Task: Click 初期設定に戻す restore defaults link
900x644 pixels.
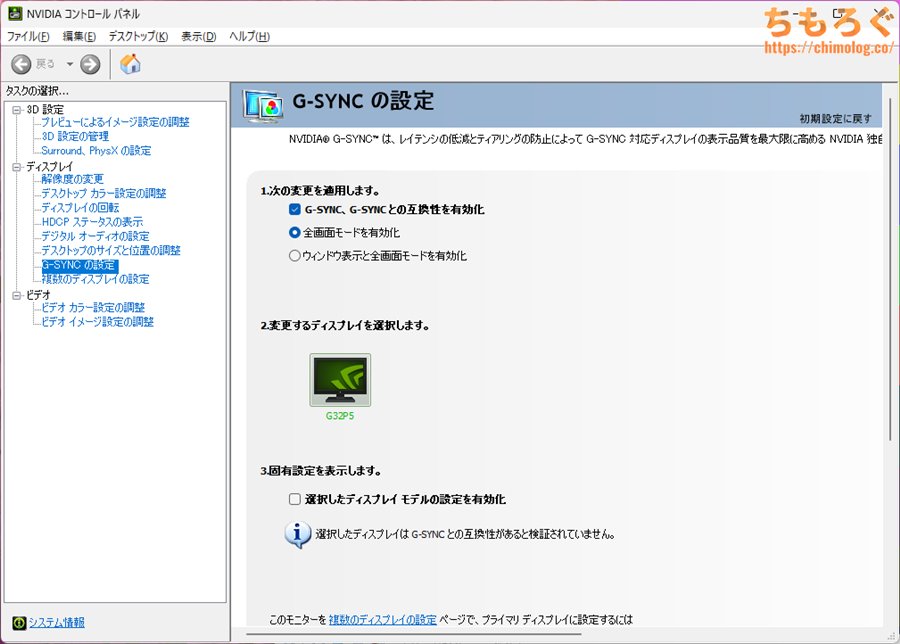Action: tap(836, 118)
